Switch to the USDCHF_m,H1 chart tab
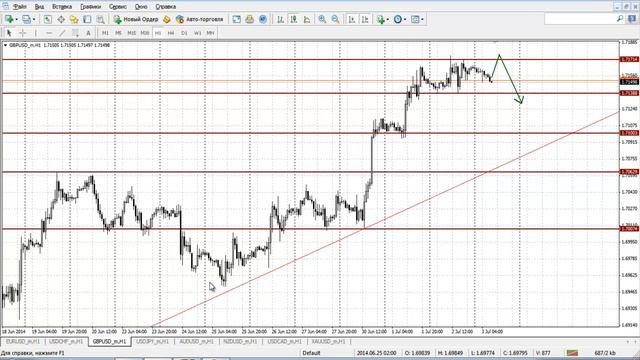The image size is (640, 360). [x=66, y=341]
